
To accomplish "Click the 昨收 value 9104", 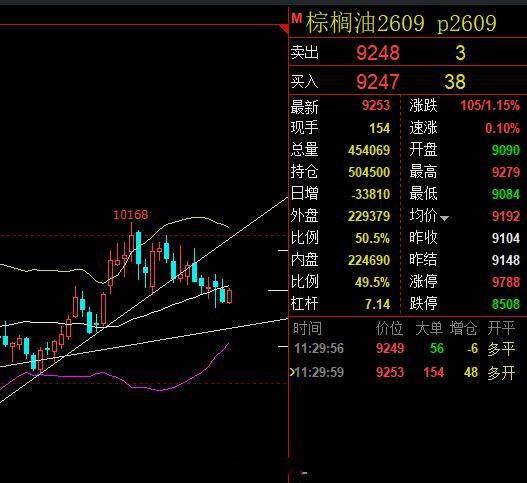I will [506, 238].
